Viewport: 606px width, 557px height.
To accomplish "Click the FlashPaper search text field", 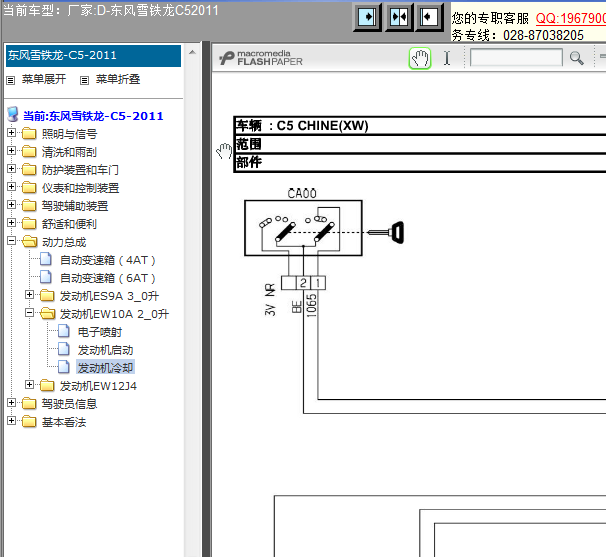I will pyautogui.click(x=516, y=58).
